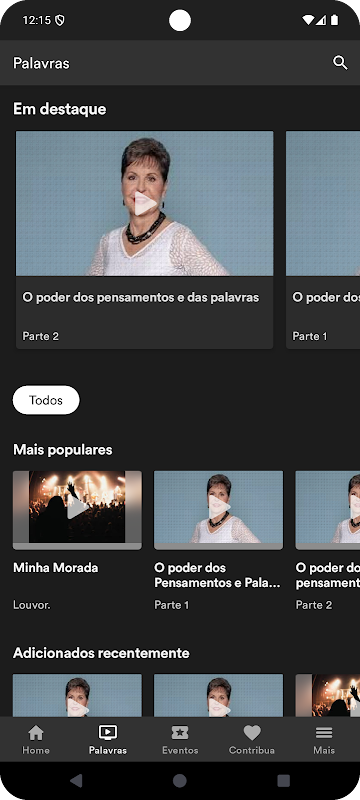Image resolution: width=360 pixels, height=800 pixels.
Task: Play the featured Parte 2 video
Action: pos(145,204)
